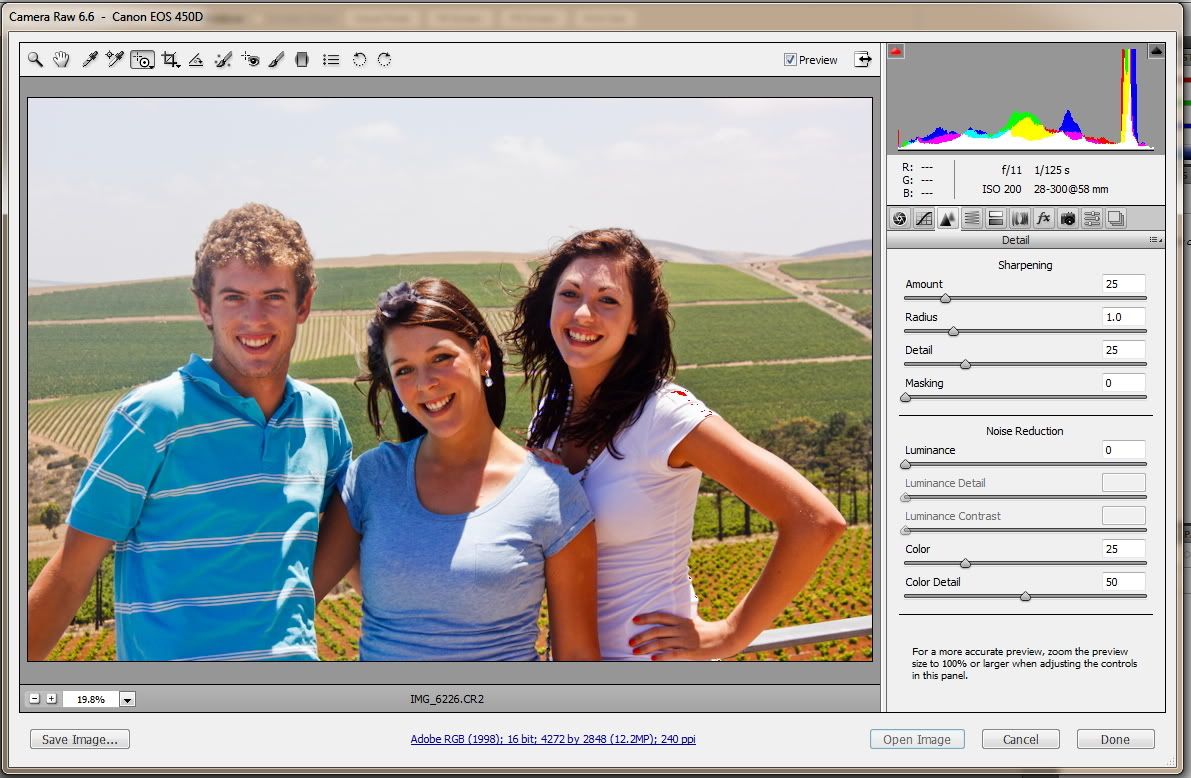Toggle highlight clipping warning in histogram
This screenshot has height=778, width=1191.
[x=1156, y=51]
